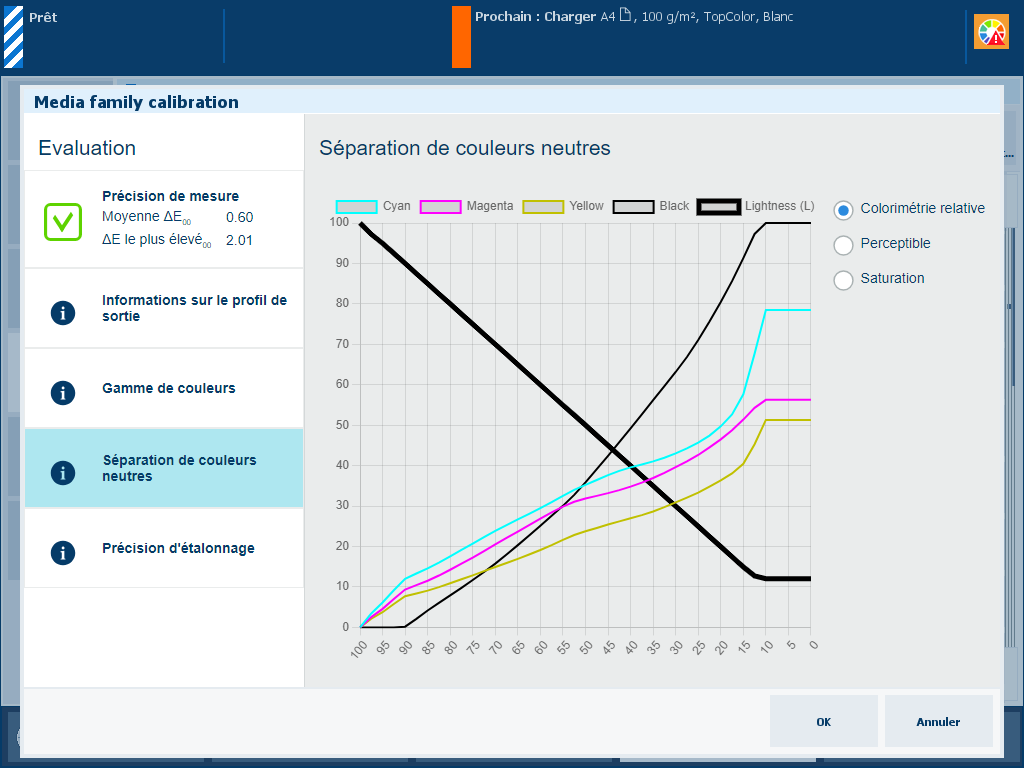Open Gamme de couleurs section

tap(169, 388)
